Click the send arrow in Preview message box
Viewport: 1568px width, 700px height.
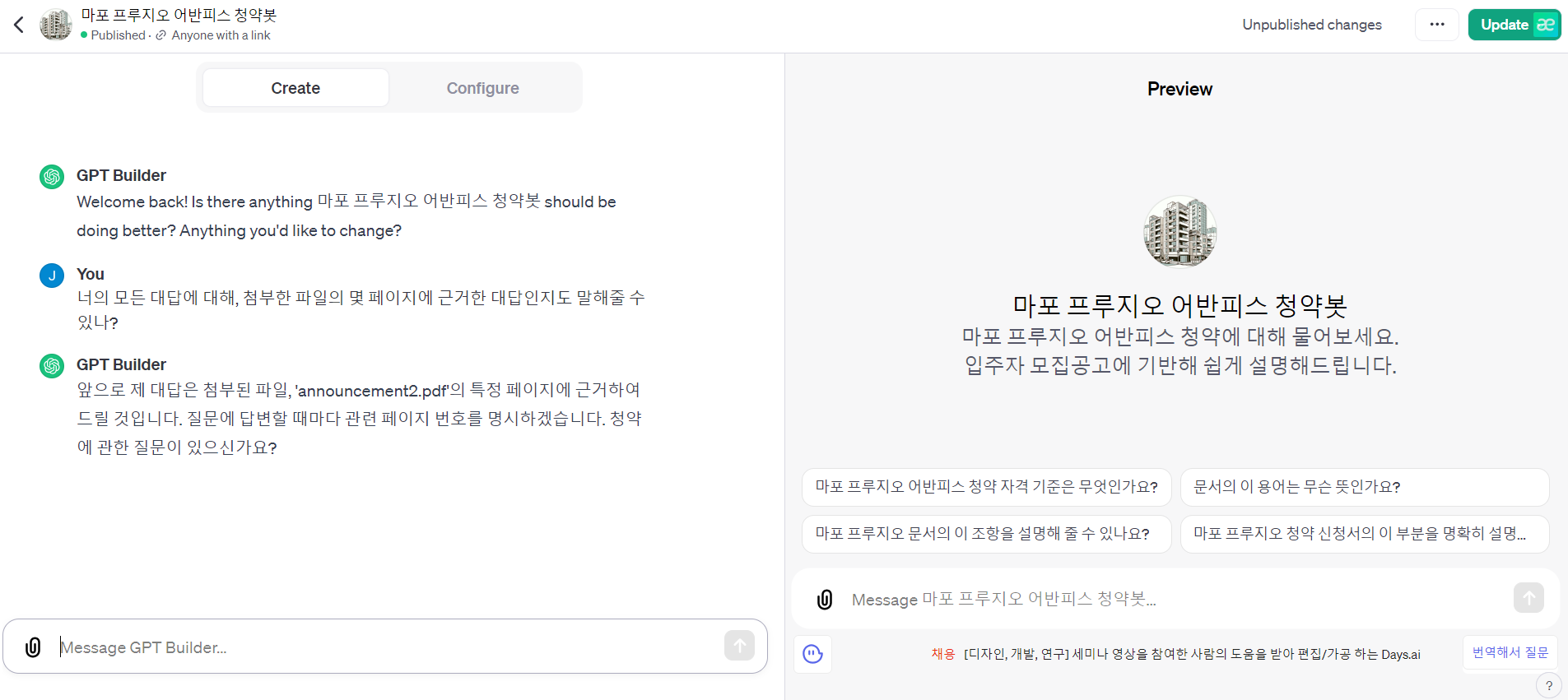pyautogui.click(x=1528, y=598)
